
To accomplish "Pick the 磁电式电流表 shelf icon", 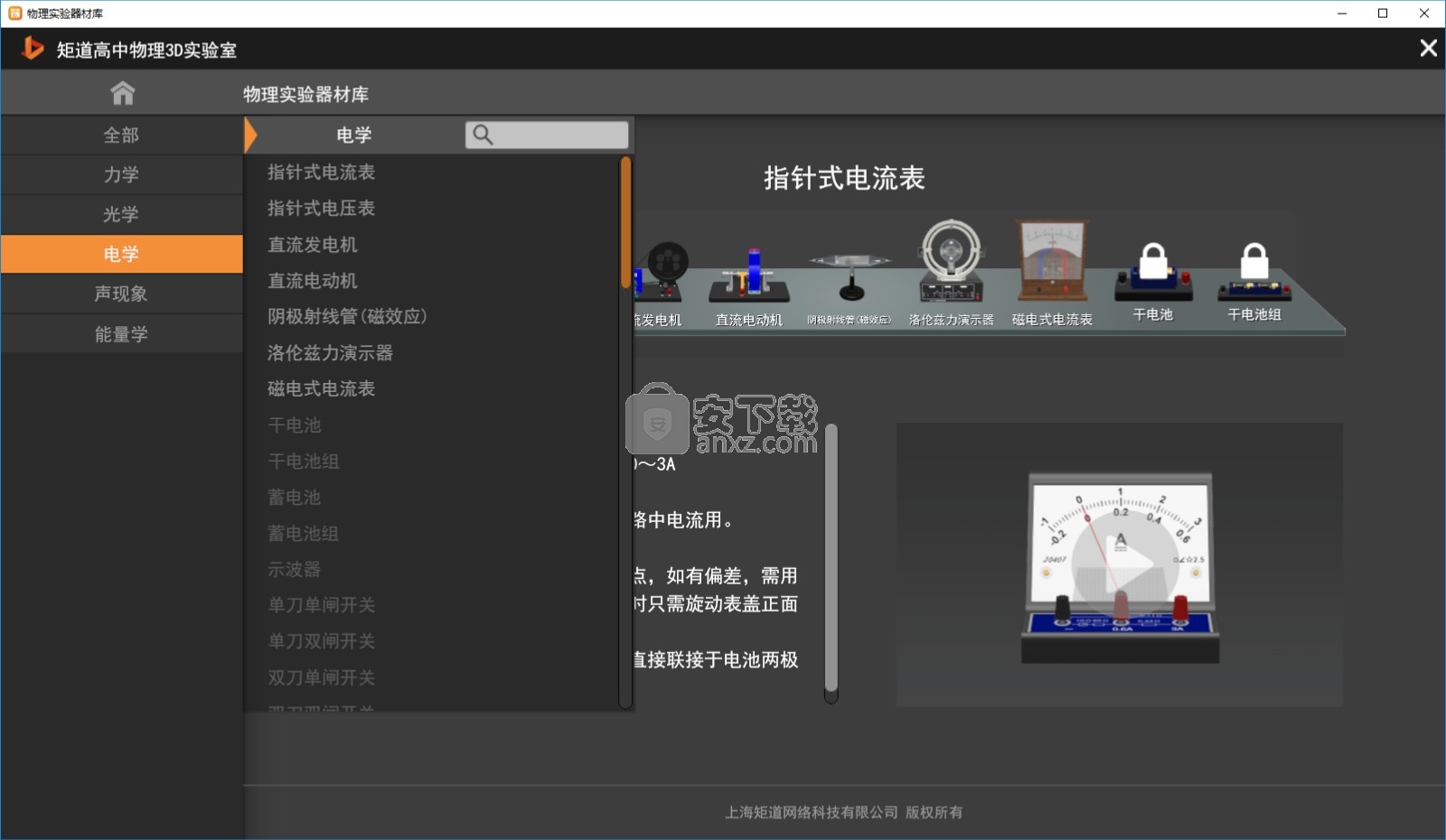I will [1052, 260].
